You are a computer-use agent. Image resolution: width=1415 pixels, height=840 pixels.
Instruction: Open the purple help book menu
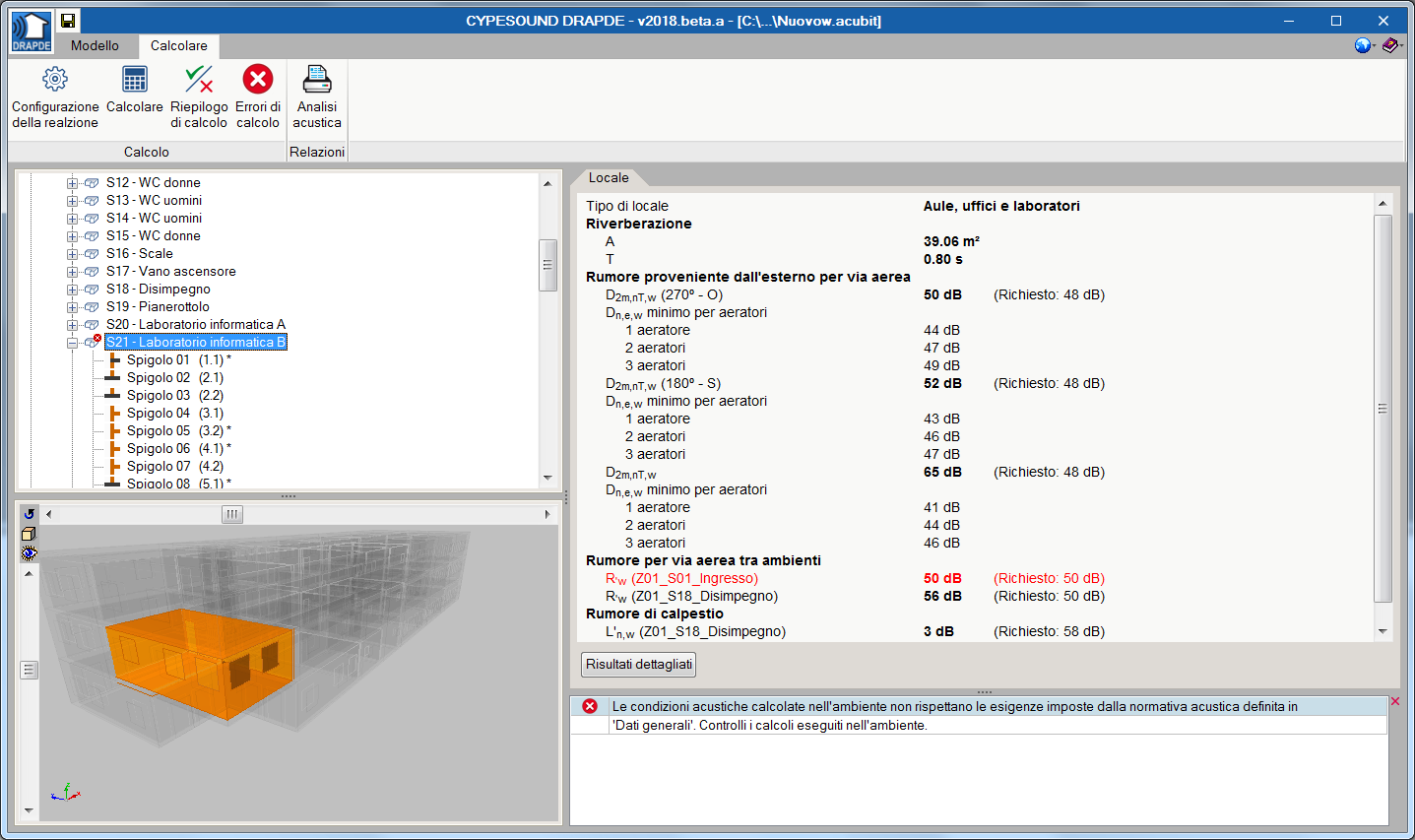[x=1390, y=45]
